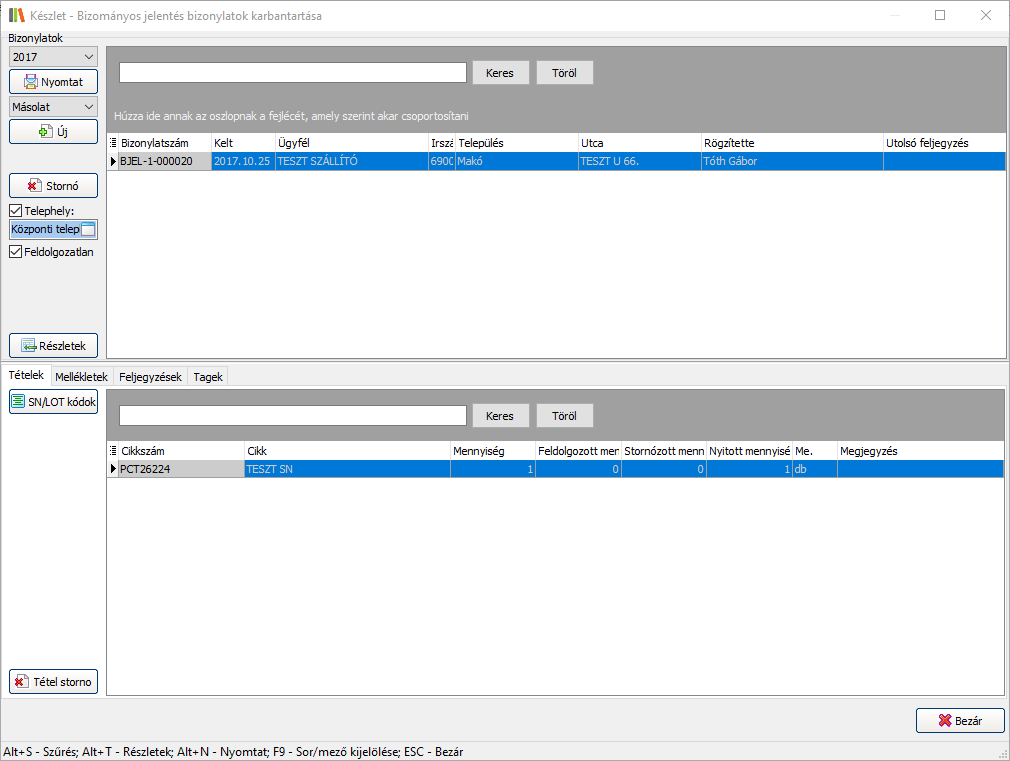Screen dimensions: 1010x761
Task: Switch to the Mellékletek tab
Action: point(81,377)
